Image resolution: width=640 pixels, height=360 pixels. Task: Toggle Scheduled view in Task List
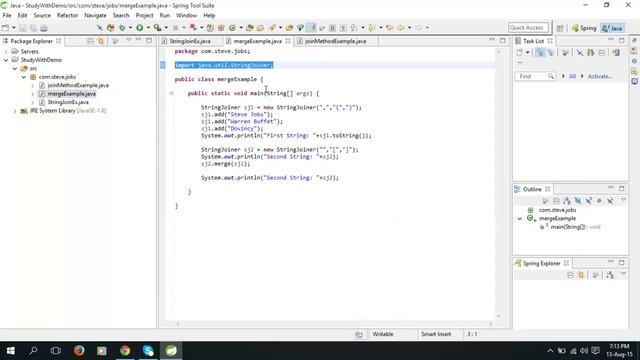551,53
